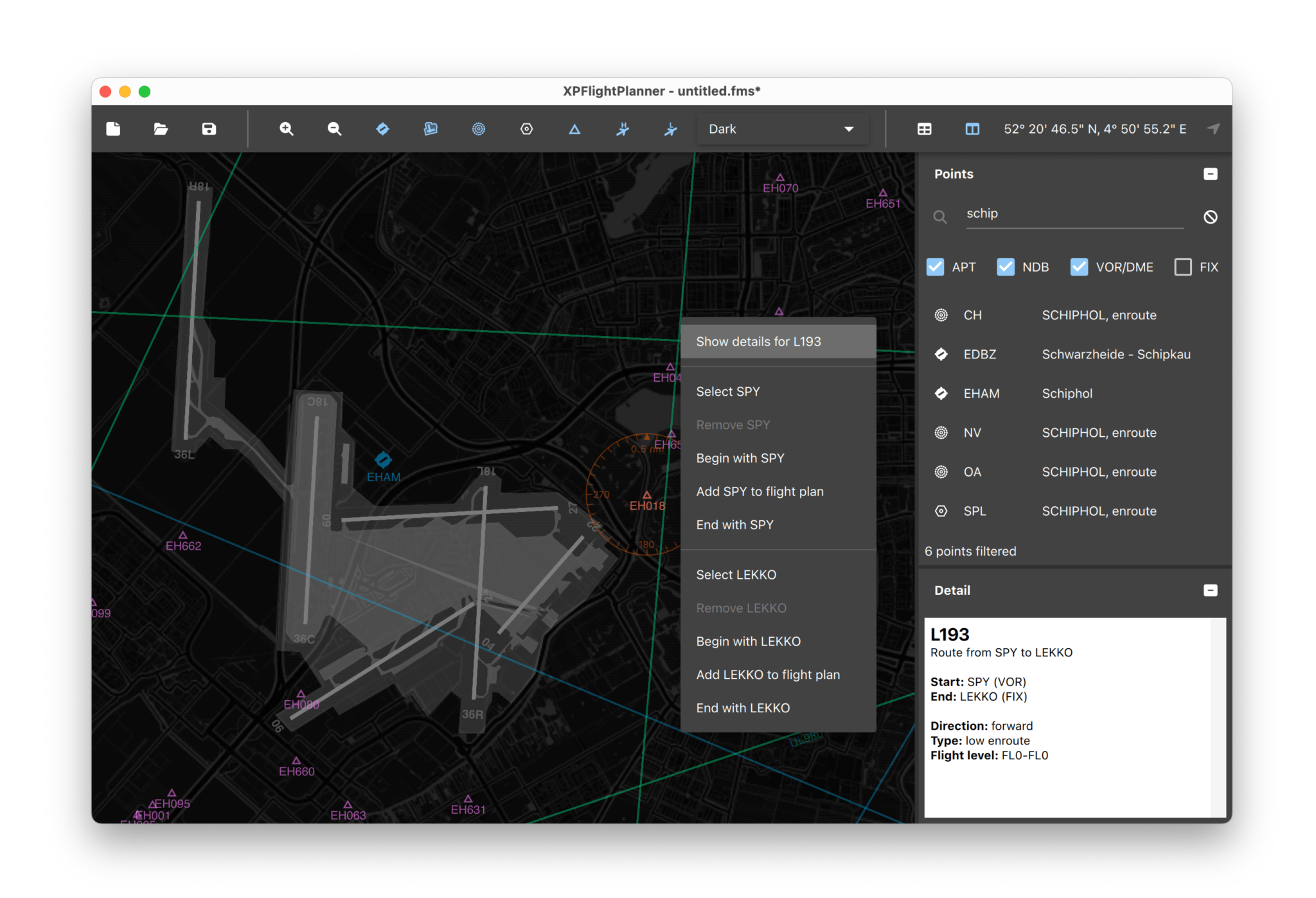Open an existing flight plan
This screenshot has height=898, width=1316.
[160, 128]
